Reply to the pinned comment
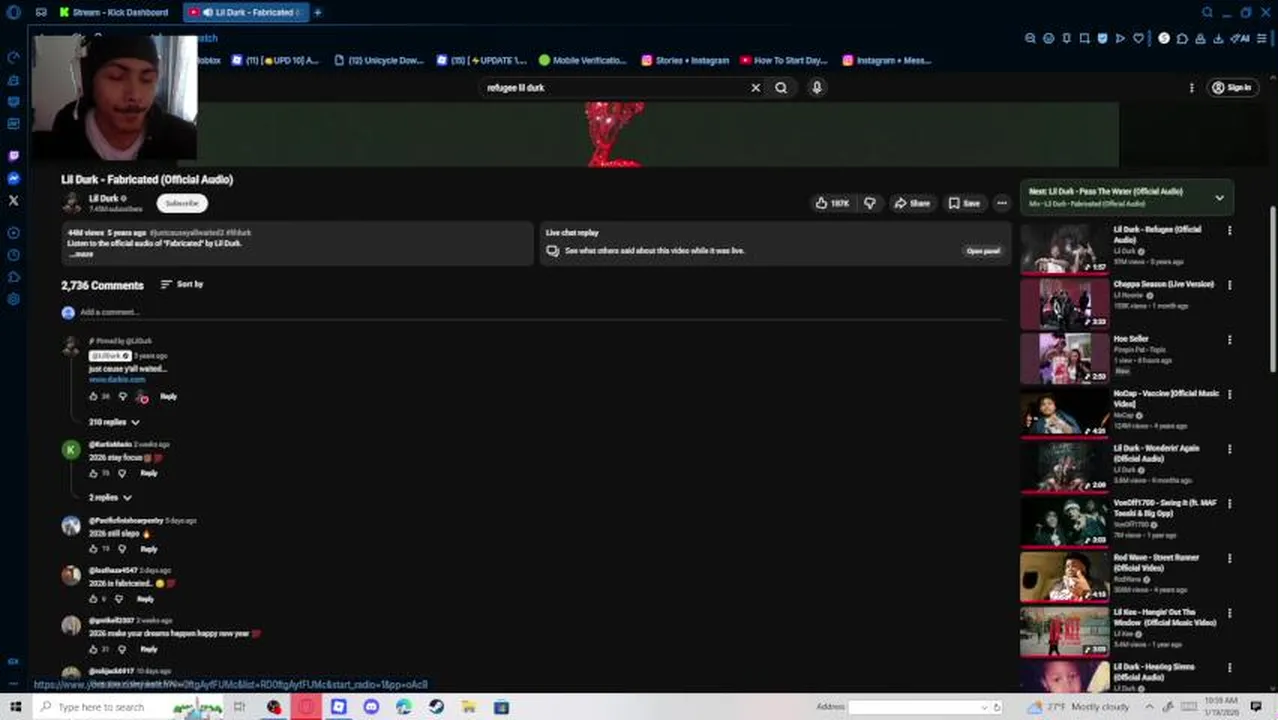The image size is (1278, 720). coord(168,396)
